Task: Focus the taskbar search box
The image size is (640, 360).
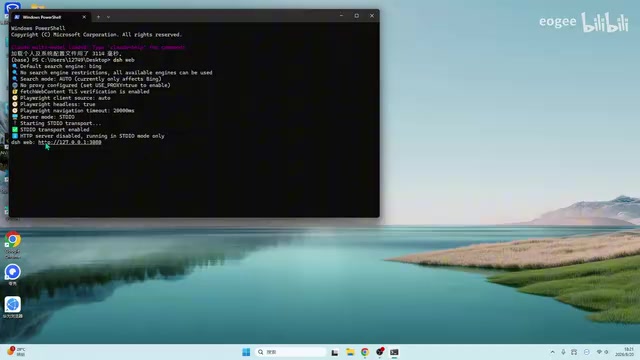Action: 290,352
